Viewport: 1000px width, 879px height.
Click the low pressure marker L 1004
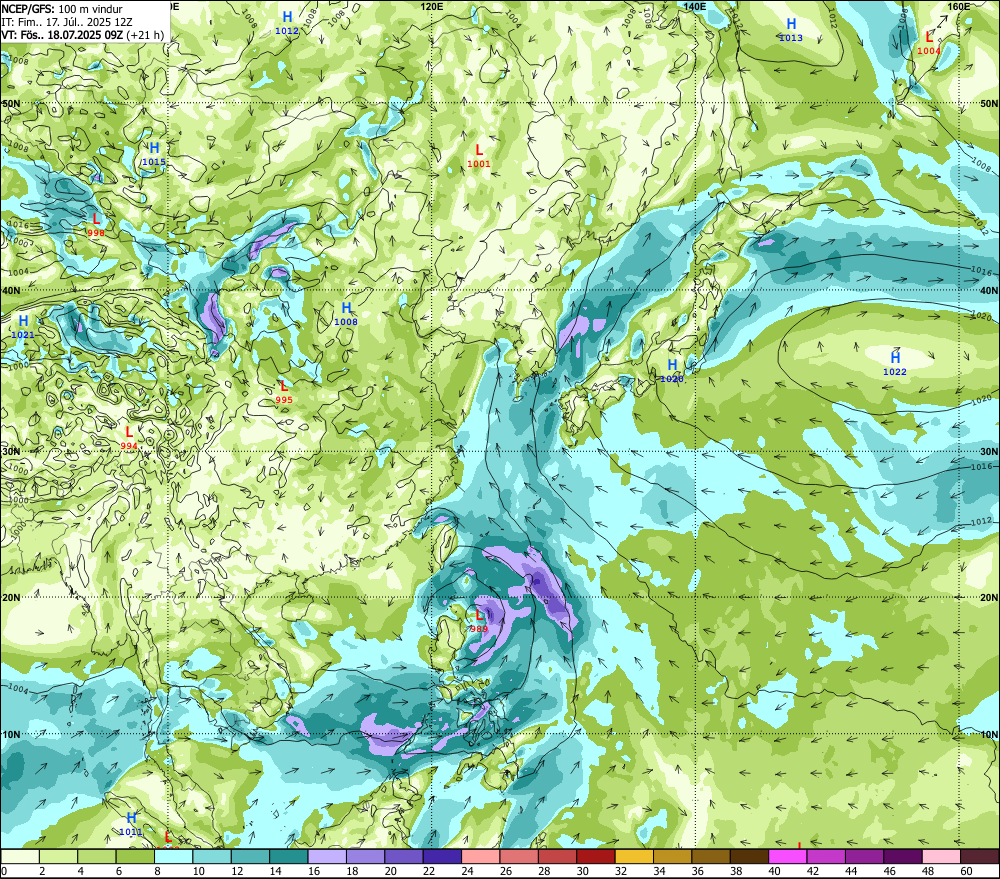click(929, 43)
